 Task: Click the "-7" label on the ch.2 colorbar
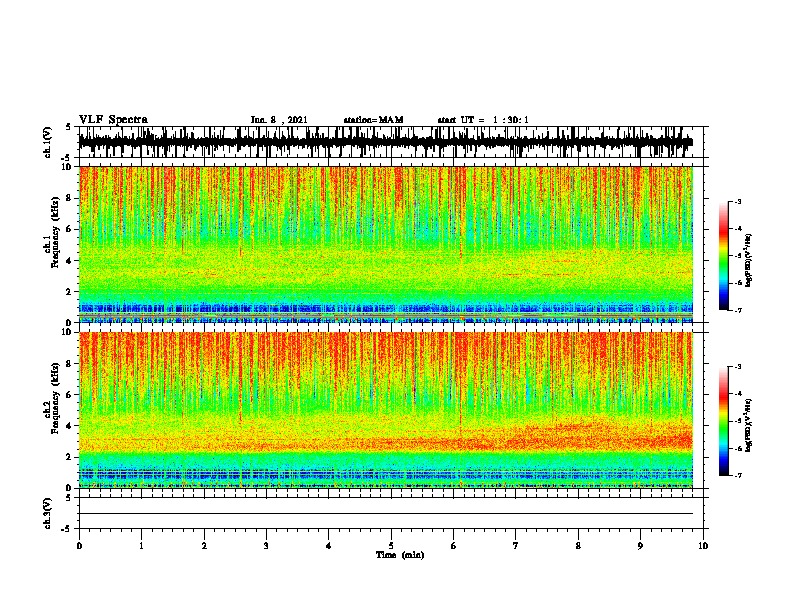738,476
